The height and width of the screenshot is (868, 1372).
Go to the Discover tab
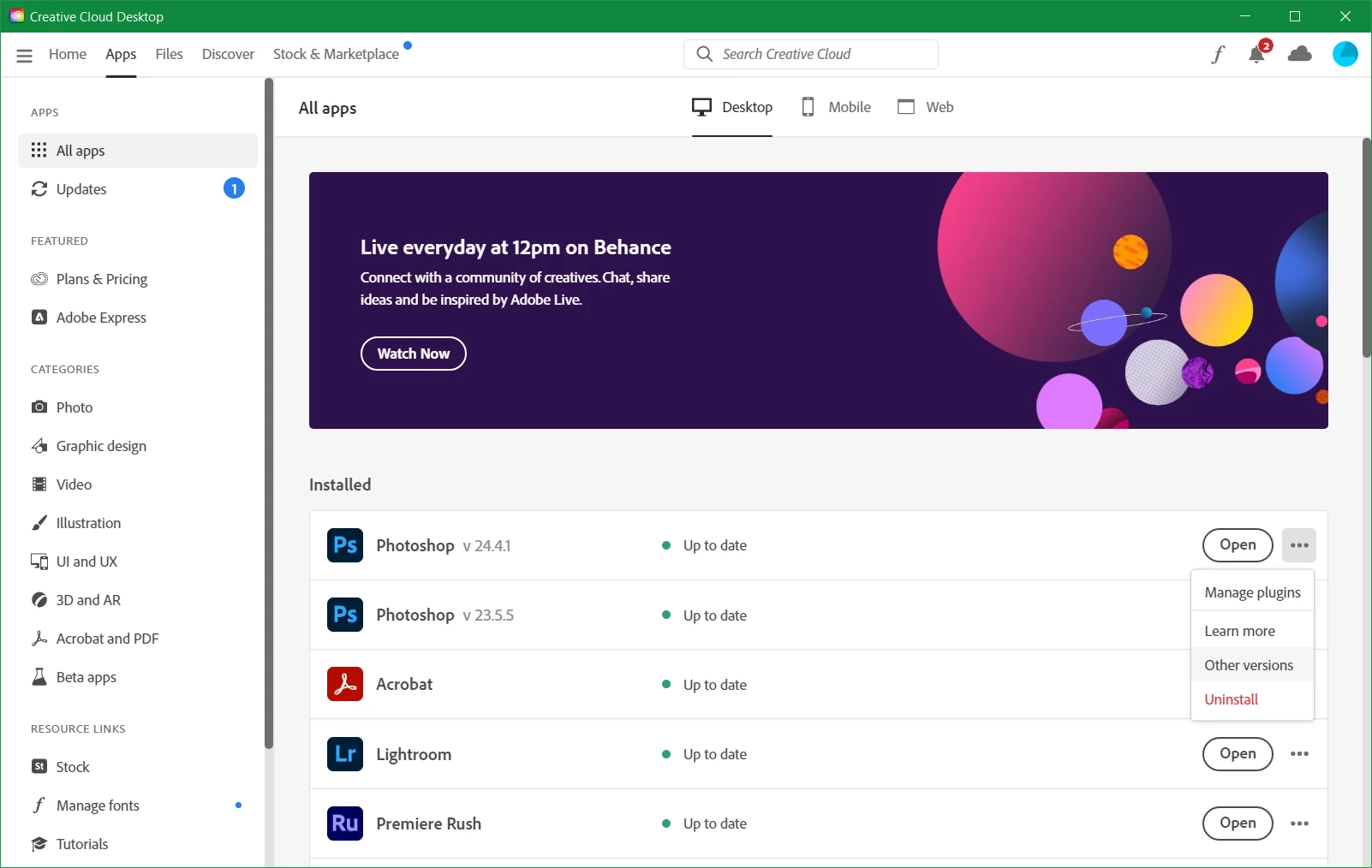(228, 54)
